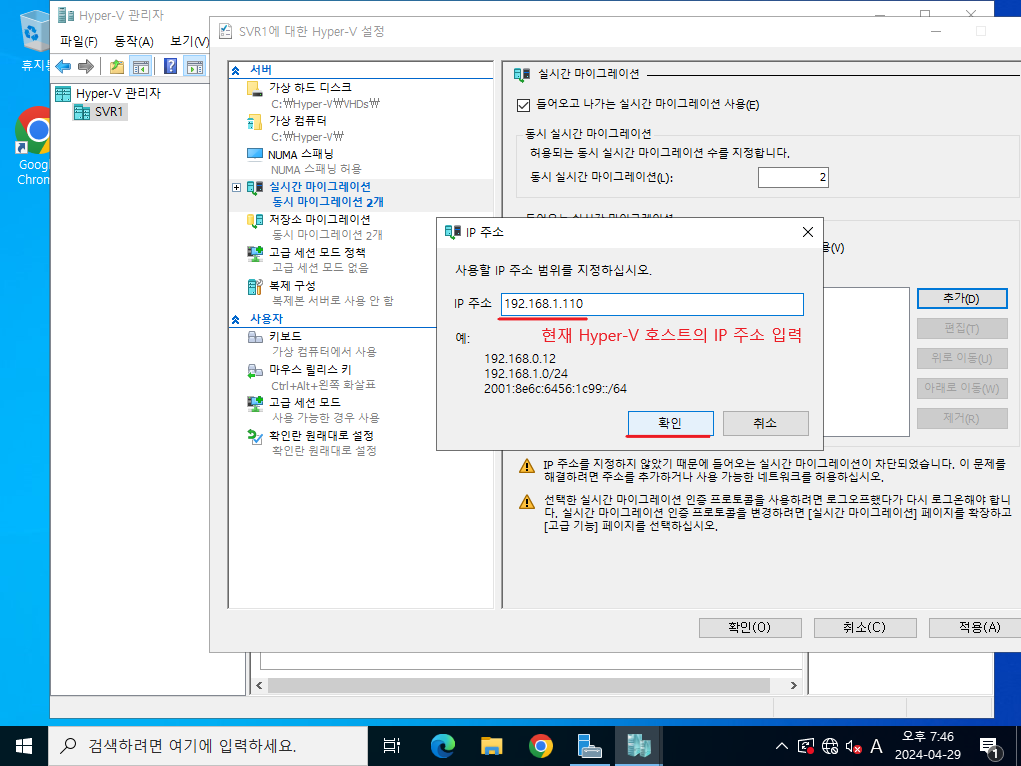1021x766 pixels.
Task: Open Microsoft Edge from the taskbar
Action: [x=443, y=746]
